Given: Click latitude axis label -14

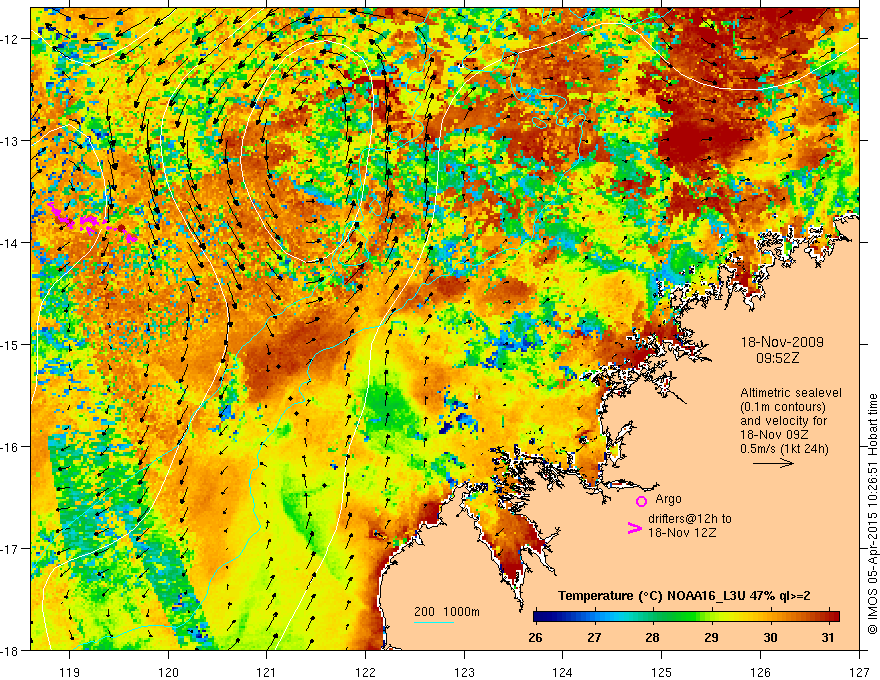Looking at the screenshot, I should (10, 243).
